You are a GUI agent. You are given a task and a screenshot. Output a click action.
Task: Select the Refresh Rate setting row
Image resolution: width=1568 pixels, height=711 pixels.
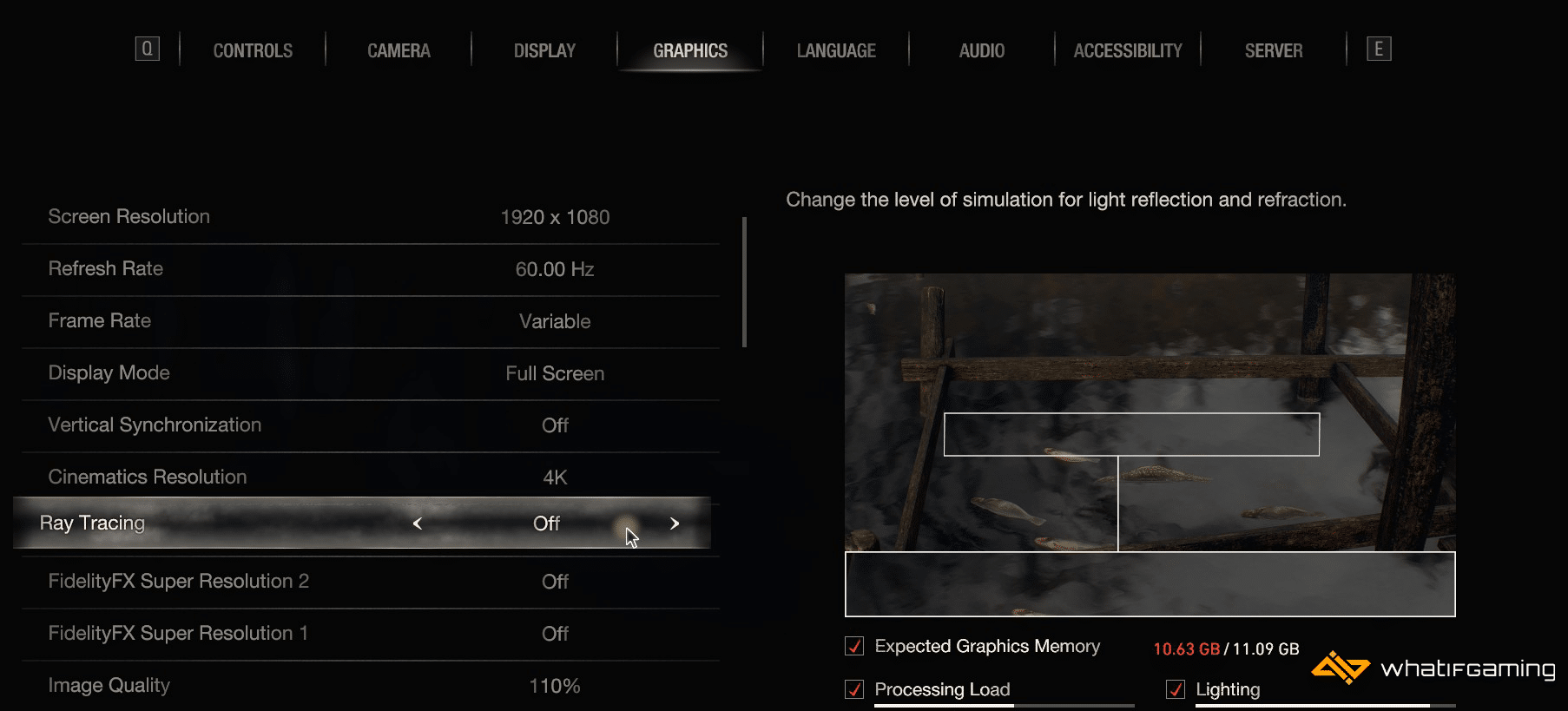[x=371, y=269]
